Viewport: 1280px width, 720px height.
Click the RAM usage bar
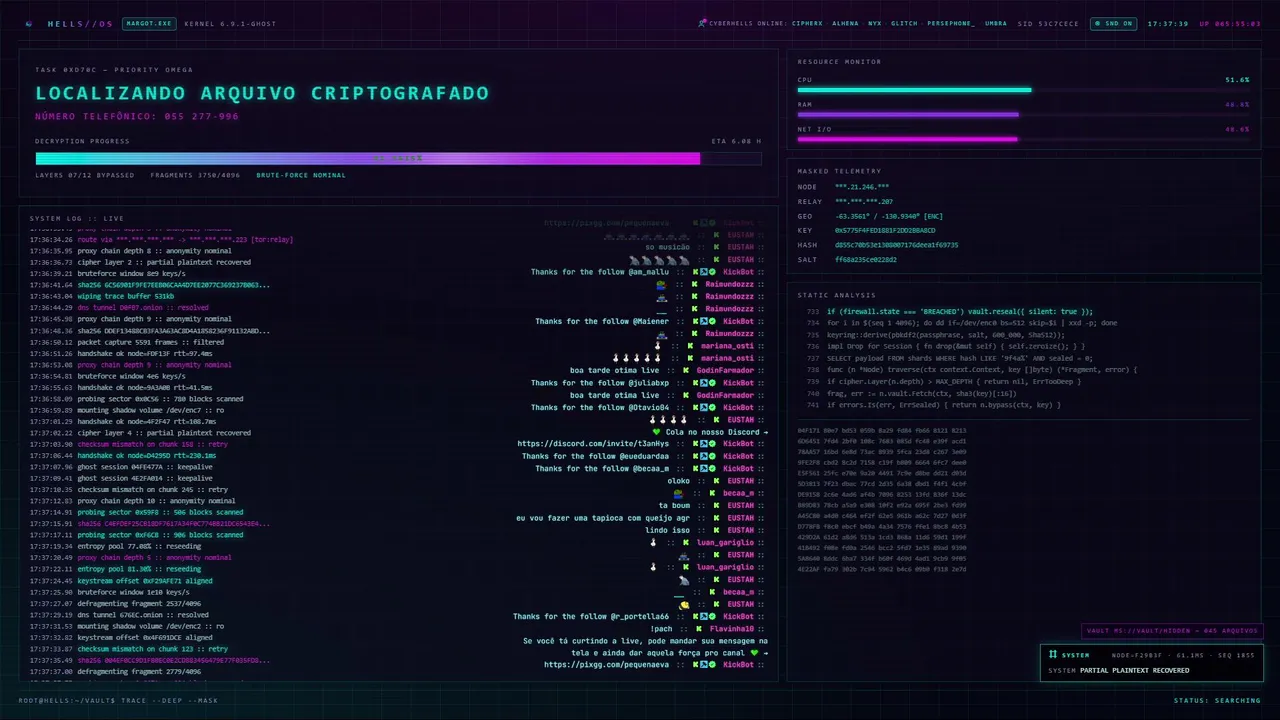click(x=1023, y=114)
